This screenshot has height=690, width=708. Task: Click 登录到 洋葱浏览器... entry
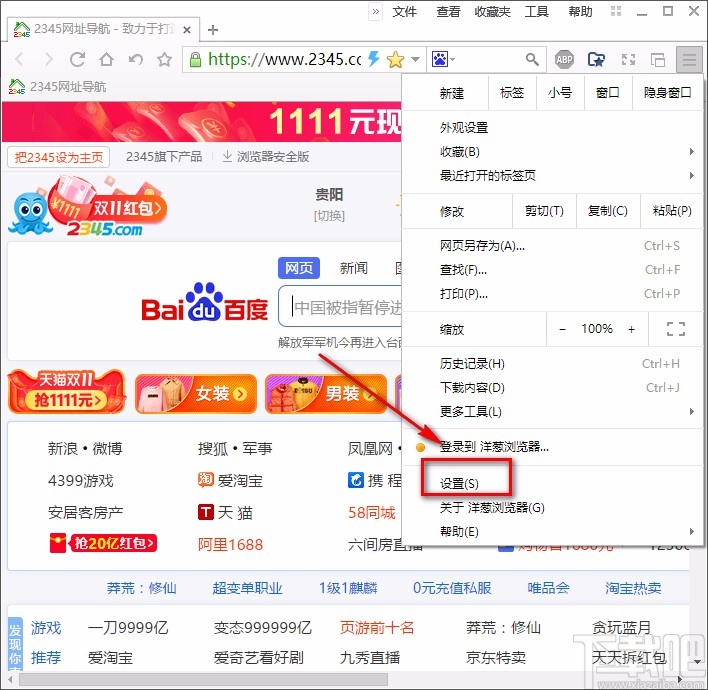552,447
